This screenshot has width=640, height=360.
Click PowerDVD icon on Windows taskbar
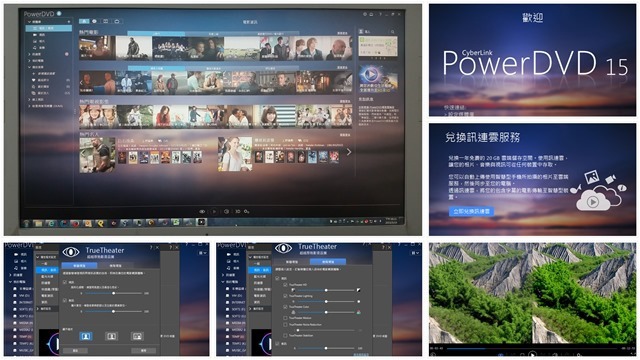(201, 222)
